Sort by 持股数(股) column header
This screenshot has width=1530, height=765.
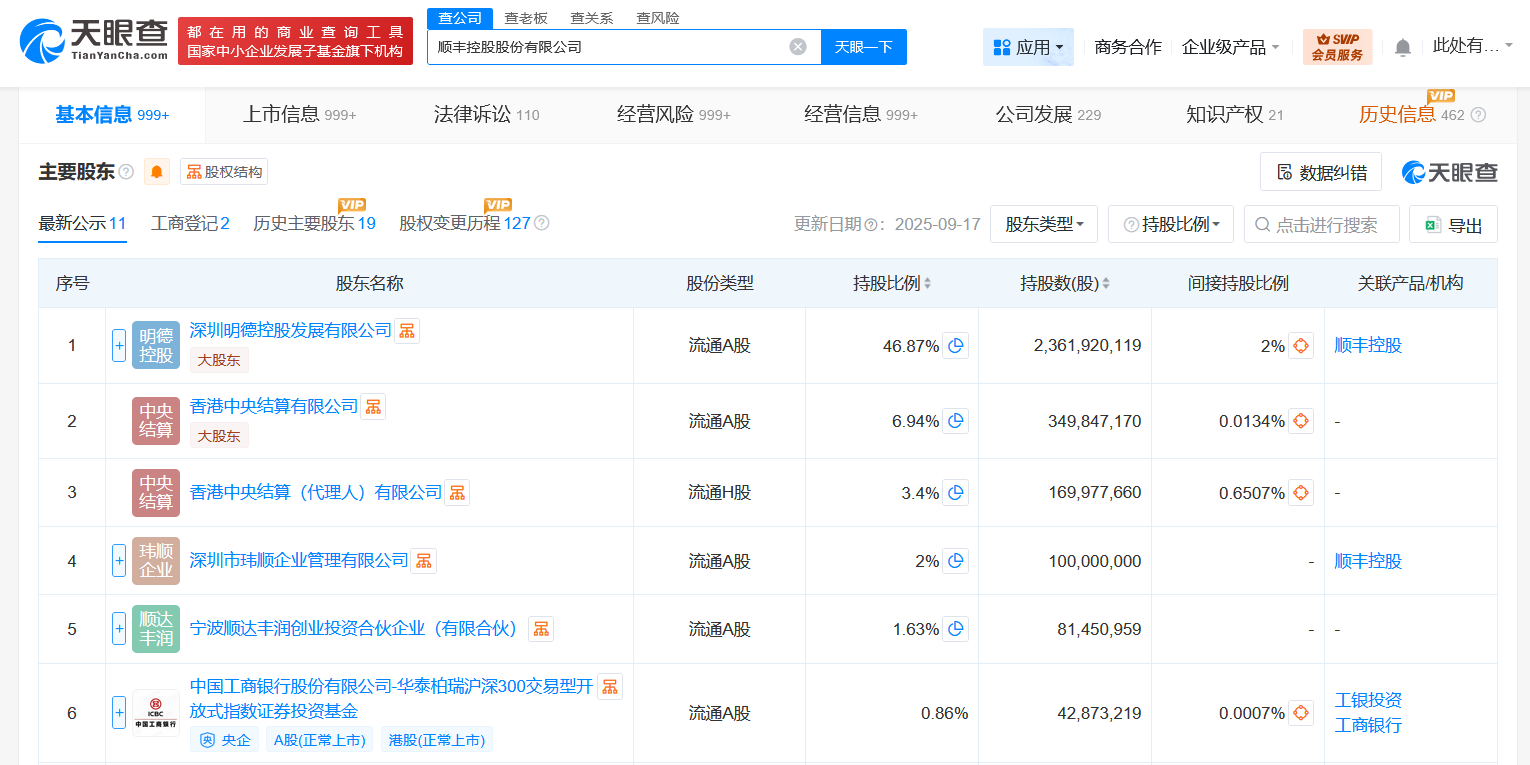pyautogui.click(x=1064, y=283)
